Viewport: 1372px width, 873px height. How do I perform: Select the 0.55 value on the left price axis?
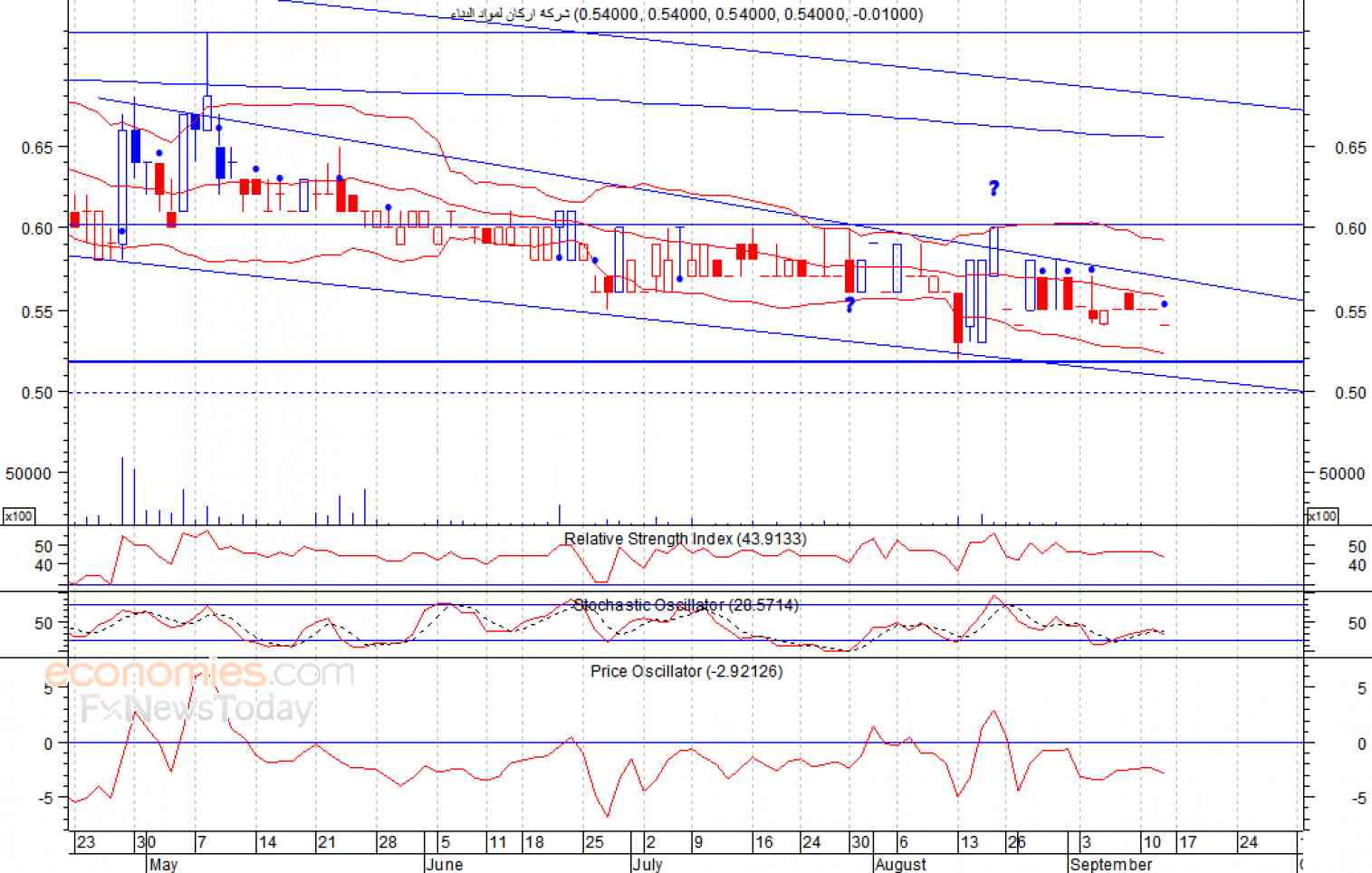click(x=37, y=312)
